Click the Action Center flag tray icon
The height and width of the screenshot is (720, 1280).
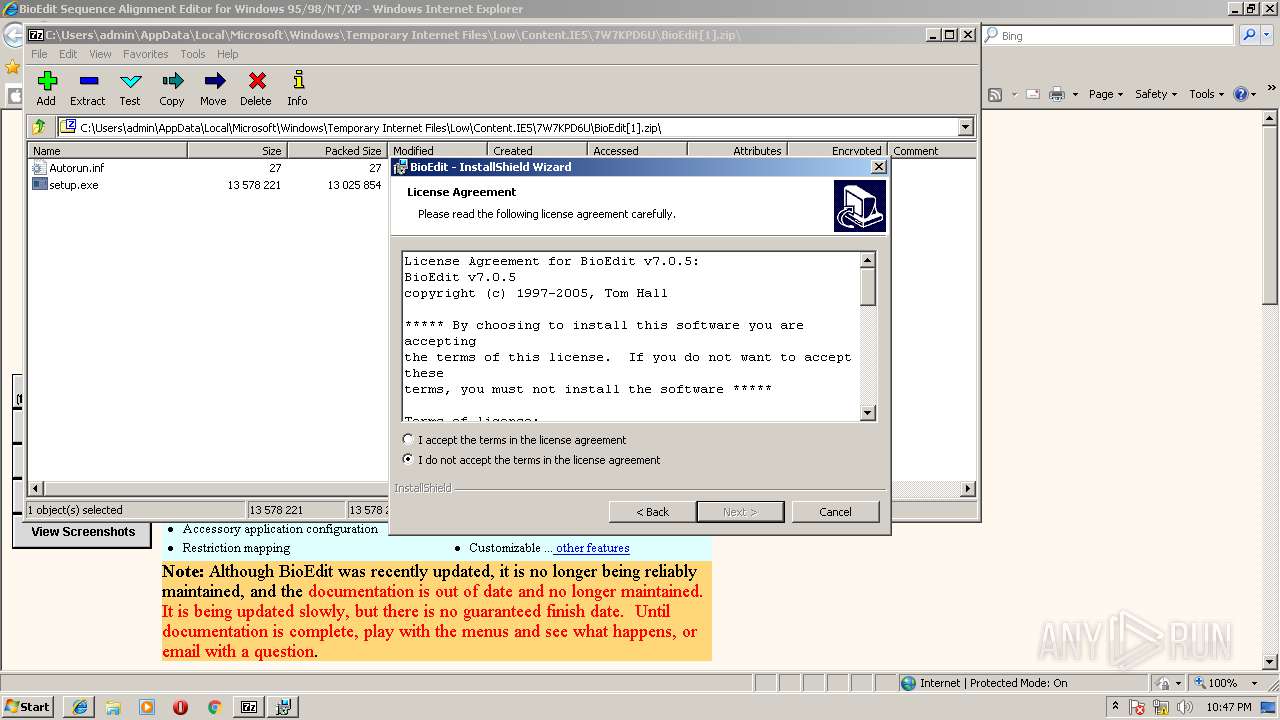click(1139, 707)
